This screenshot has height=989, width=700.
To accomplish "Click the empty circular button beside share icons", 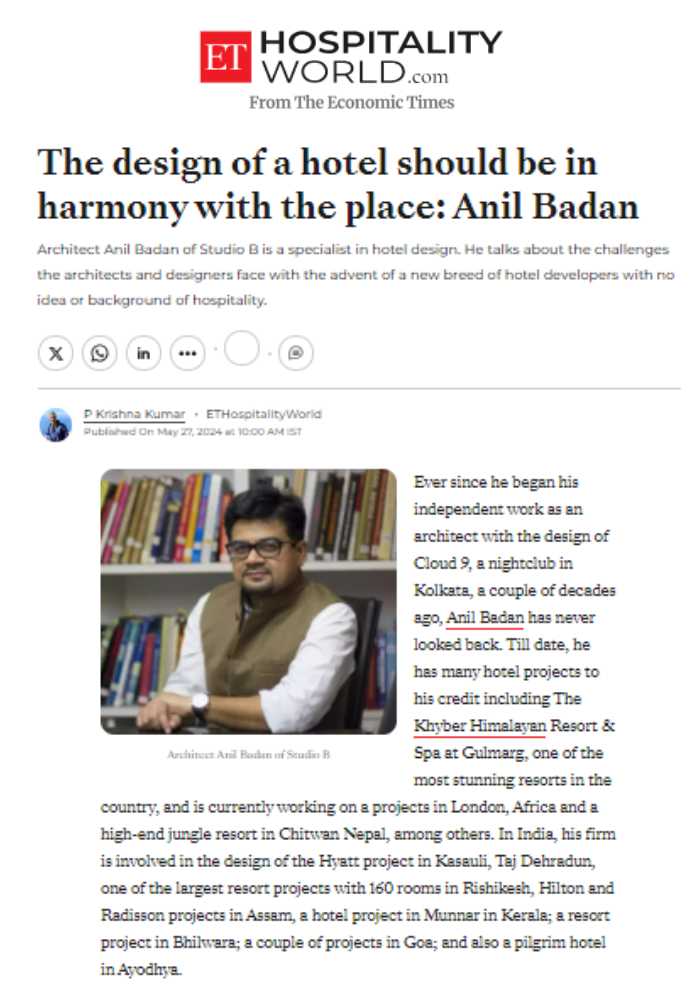I will click(x=242, y=348).
